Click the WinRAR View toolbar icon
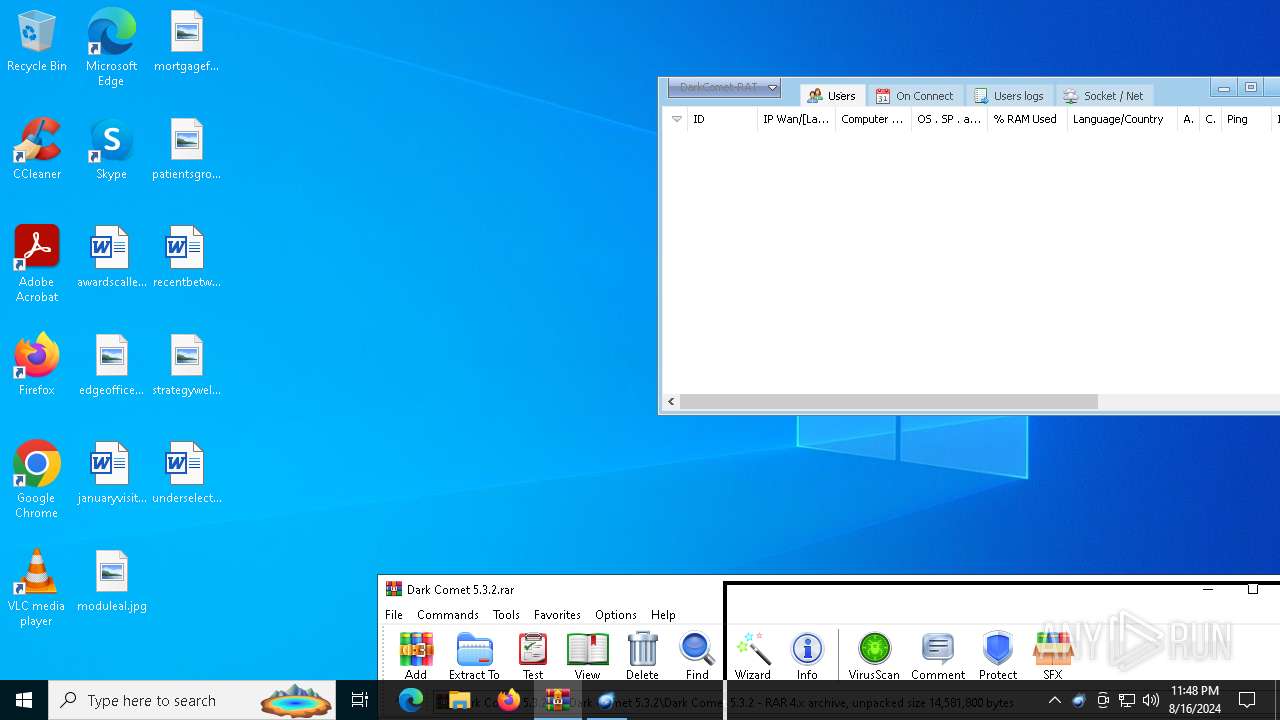Image resolution: width=1280 pixels, height=720 pixels. (588, 655)
